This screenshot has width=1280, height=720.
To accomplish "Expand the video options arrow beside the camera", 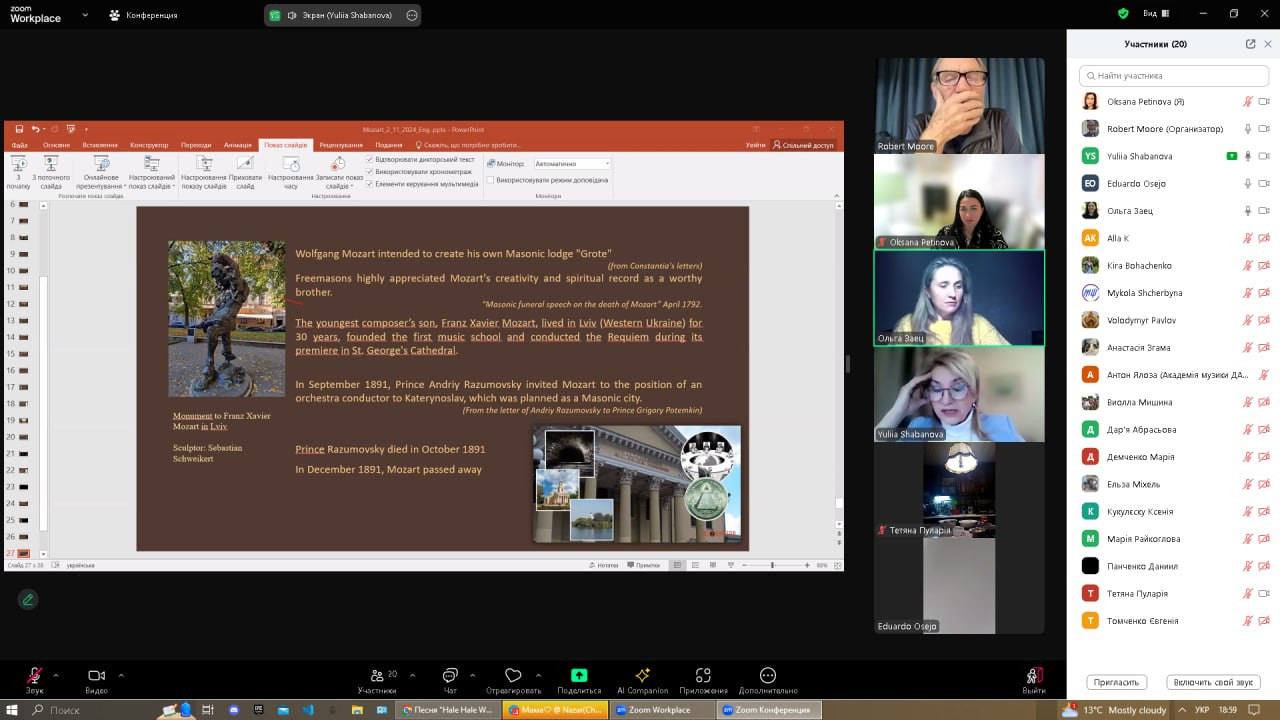I will [121, 675].
